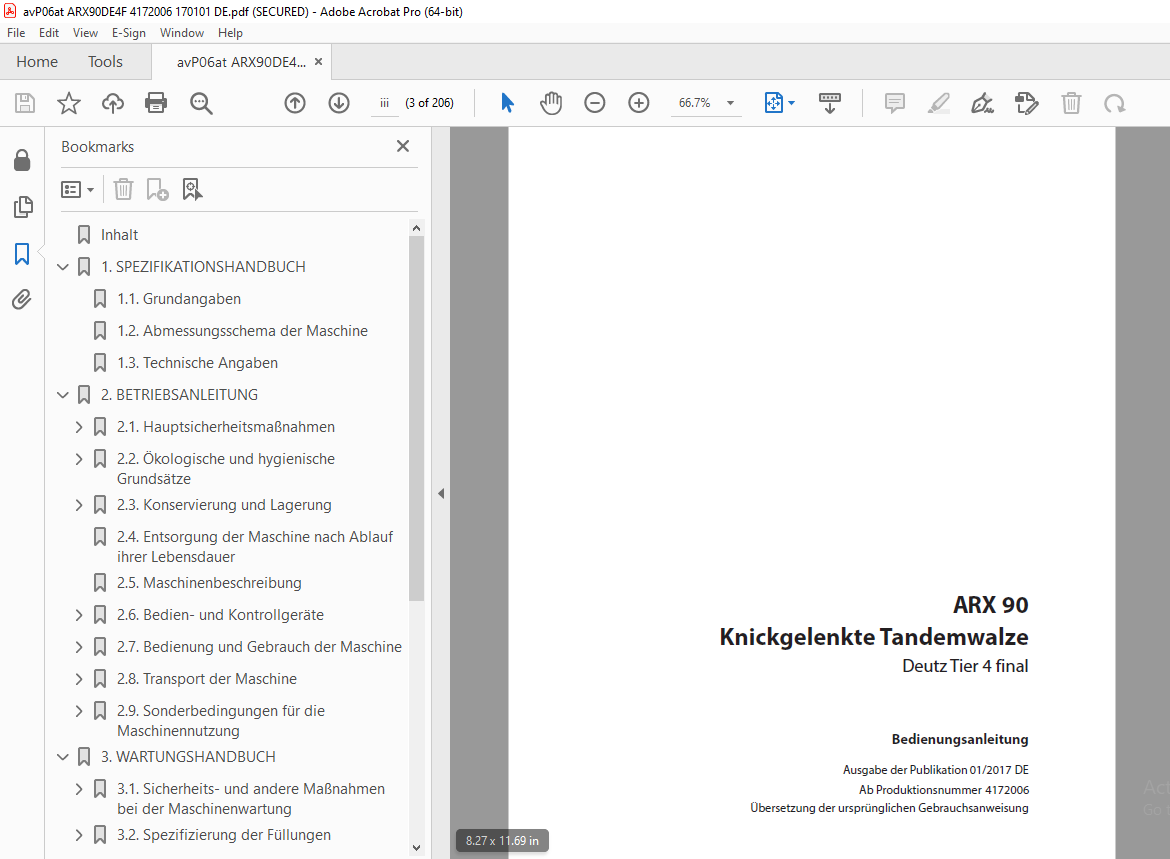Add document to starred favorites
The width and height of the screenshot is (1170, 859).
(x=69, y=103)
